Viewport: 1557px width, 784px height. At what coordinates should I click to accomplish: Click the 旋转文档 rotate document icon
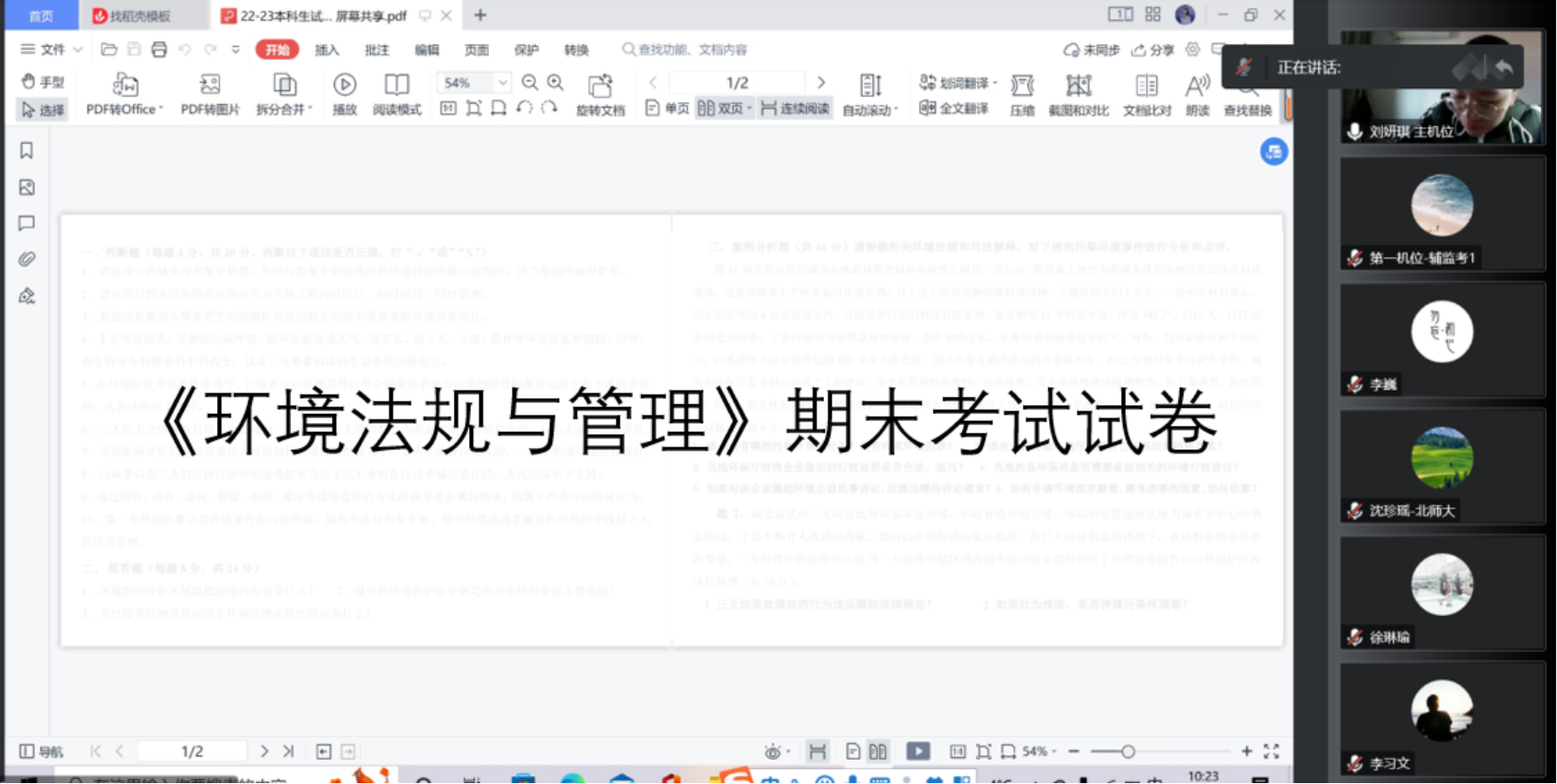600,86
